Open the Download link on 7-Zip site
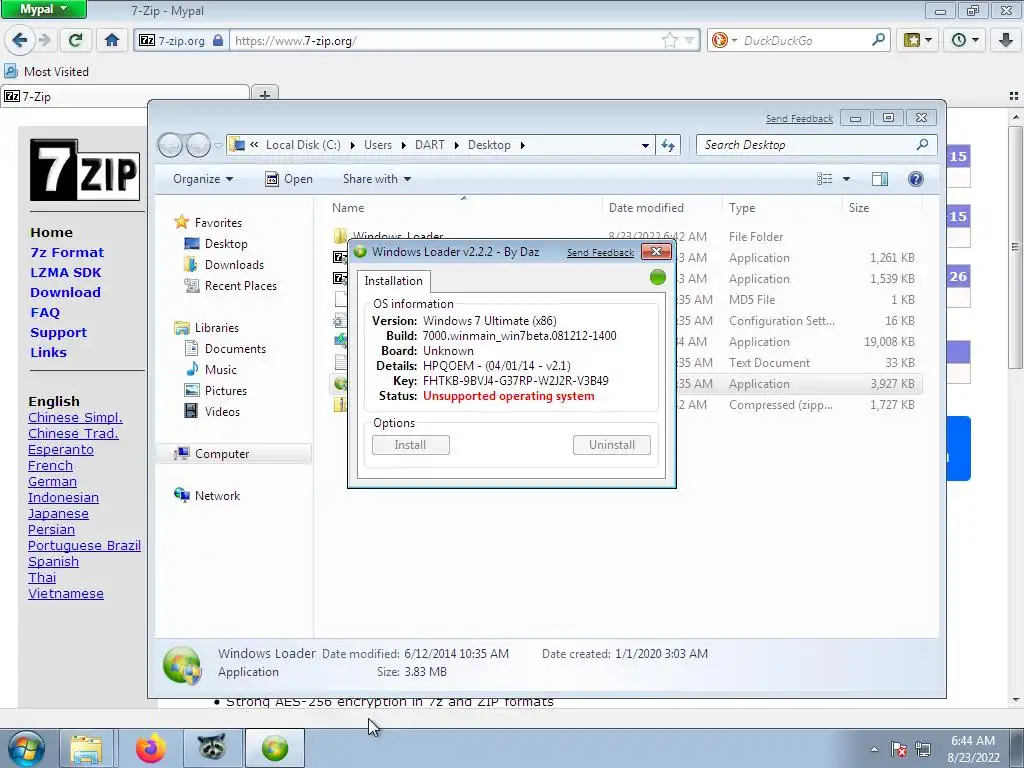 (65, 293)
